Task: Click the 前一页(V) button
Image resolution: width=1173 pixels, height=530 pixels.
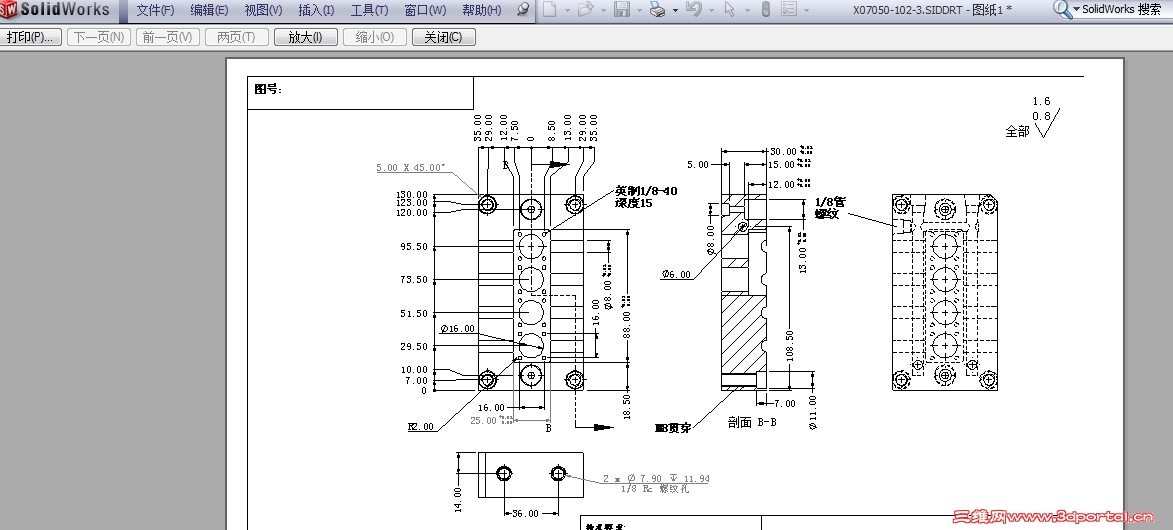Action: tap(168, 37)
